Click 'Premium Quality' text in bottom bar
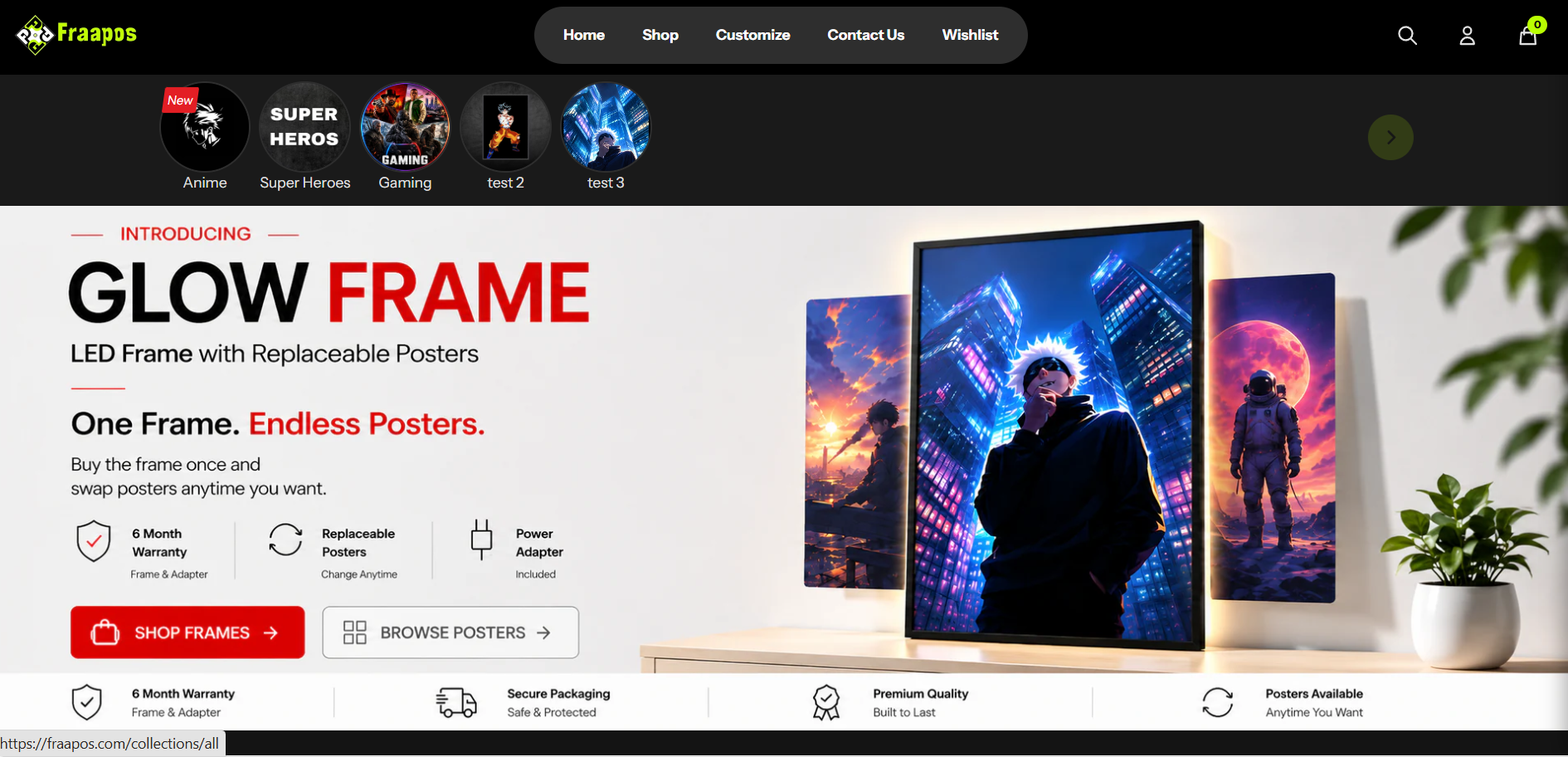 920,694
